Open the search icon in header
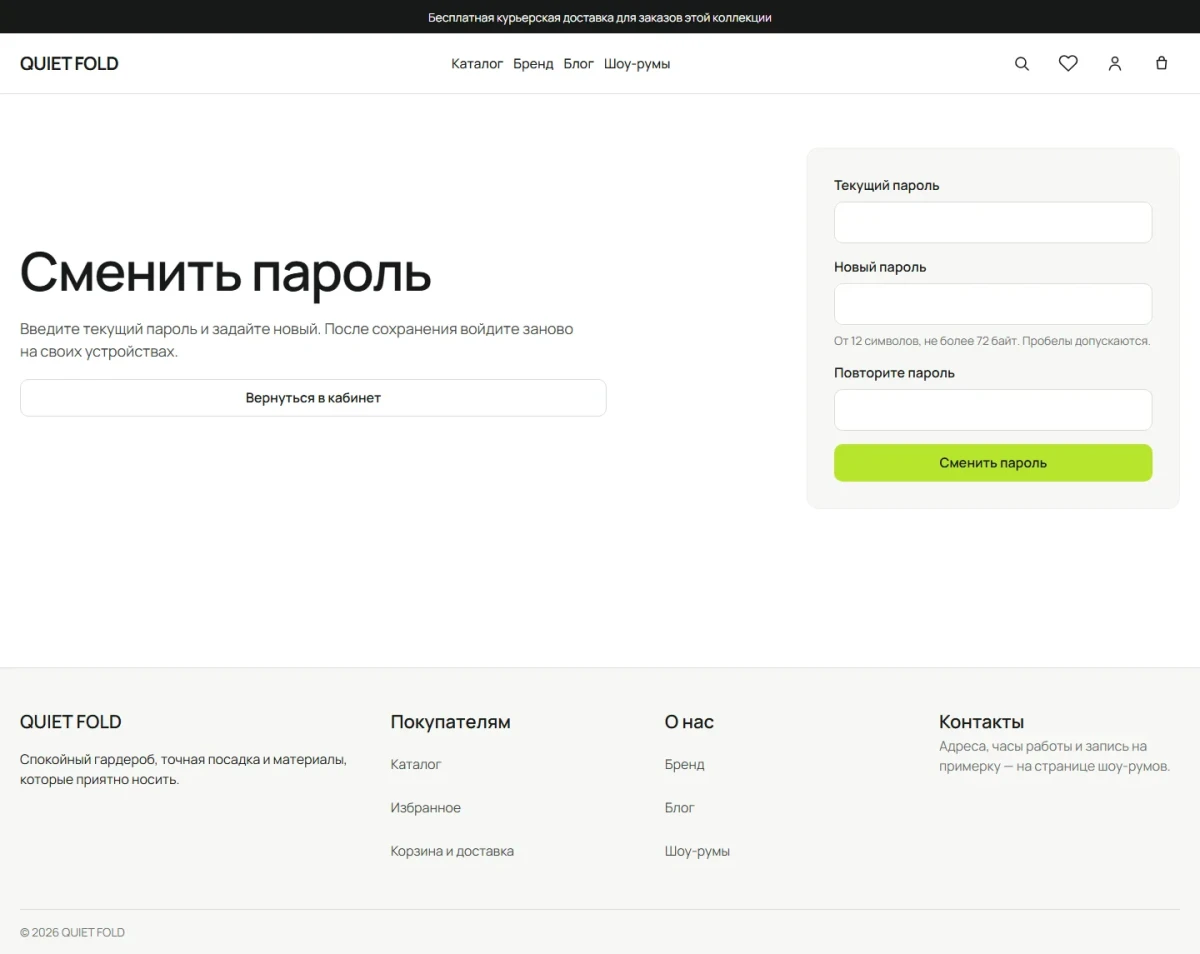Image resolution: width=1200 pixels, height=954 pixels. [x=1022, y=63]
